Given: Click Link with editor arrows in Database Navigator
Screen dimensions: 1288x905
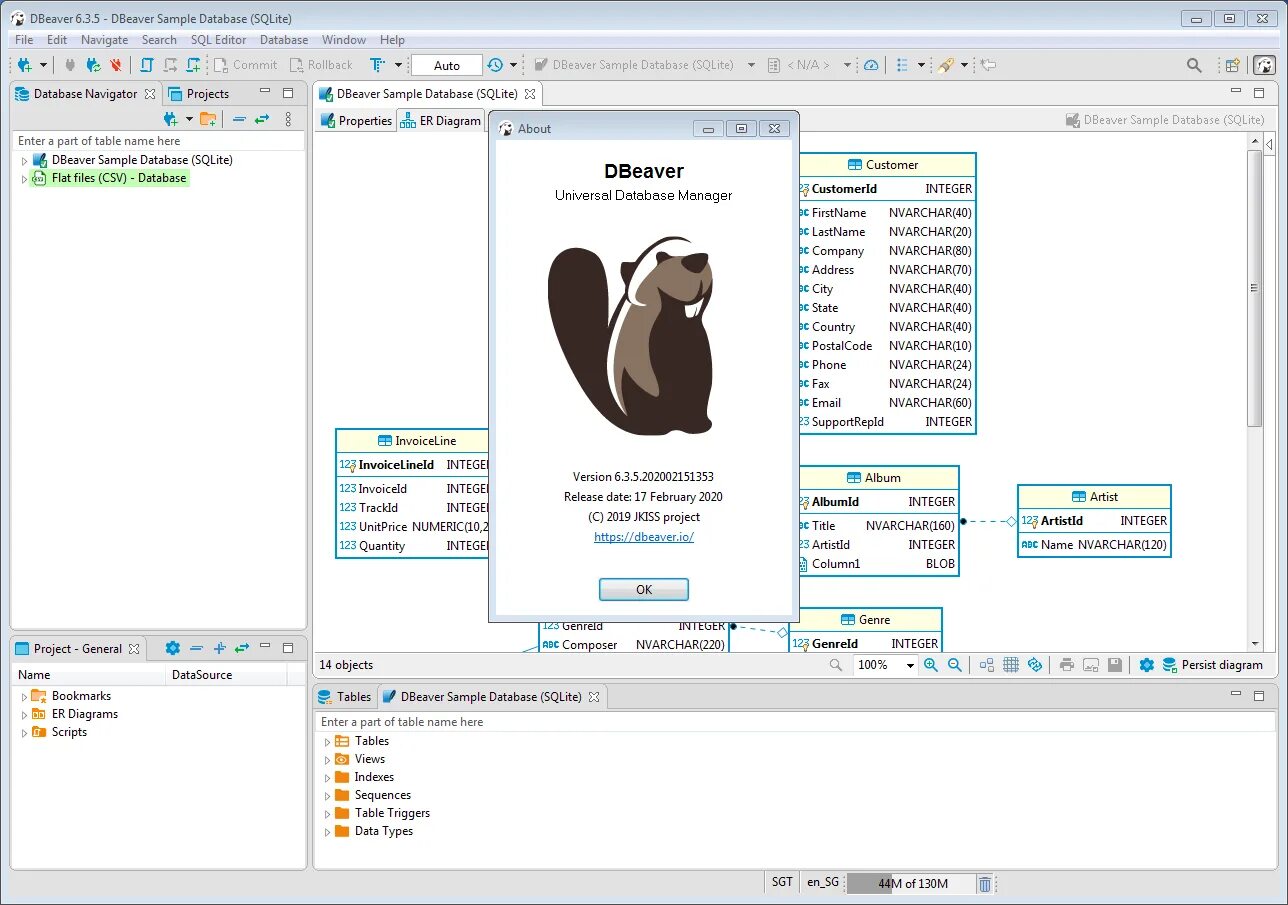Looking at the screenshot, I should (261, 119).
